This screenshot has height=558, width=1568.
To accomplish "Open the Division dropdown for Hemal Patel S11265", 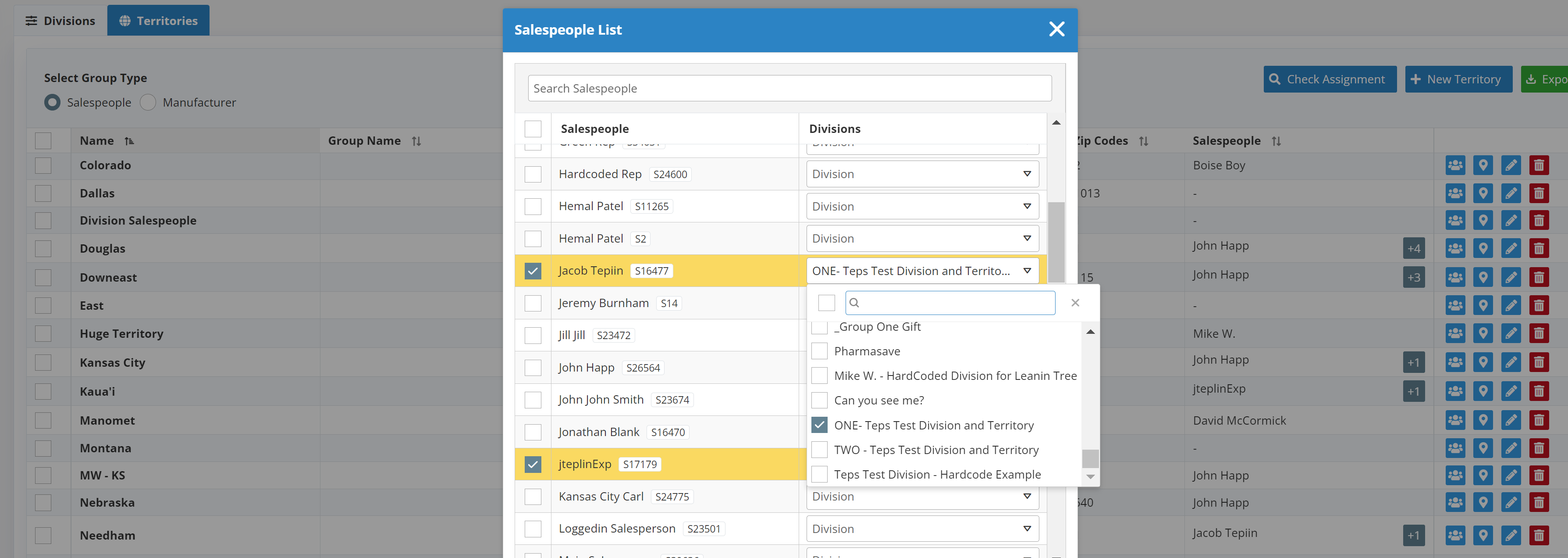I will 922,207.
